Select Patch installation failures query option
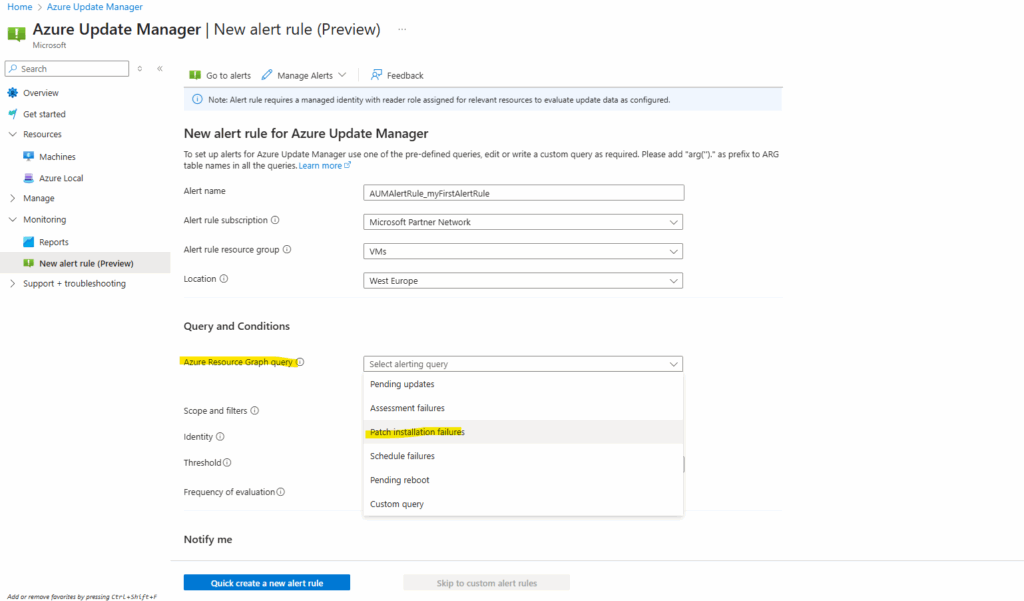The width and height of the screenshot is (1024, 601). click(x=523, y=432)
